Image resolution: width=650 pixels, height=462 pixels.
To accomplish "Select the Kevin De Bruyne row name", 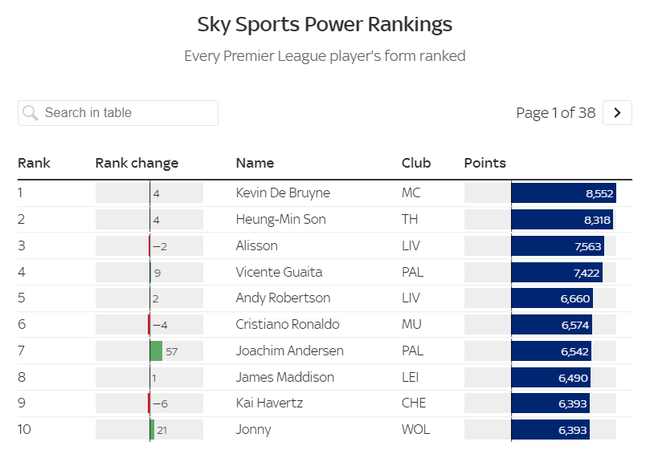I will point(283,193).
